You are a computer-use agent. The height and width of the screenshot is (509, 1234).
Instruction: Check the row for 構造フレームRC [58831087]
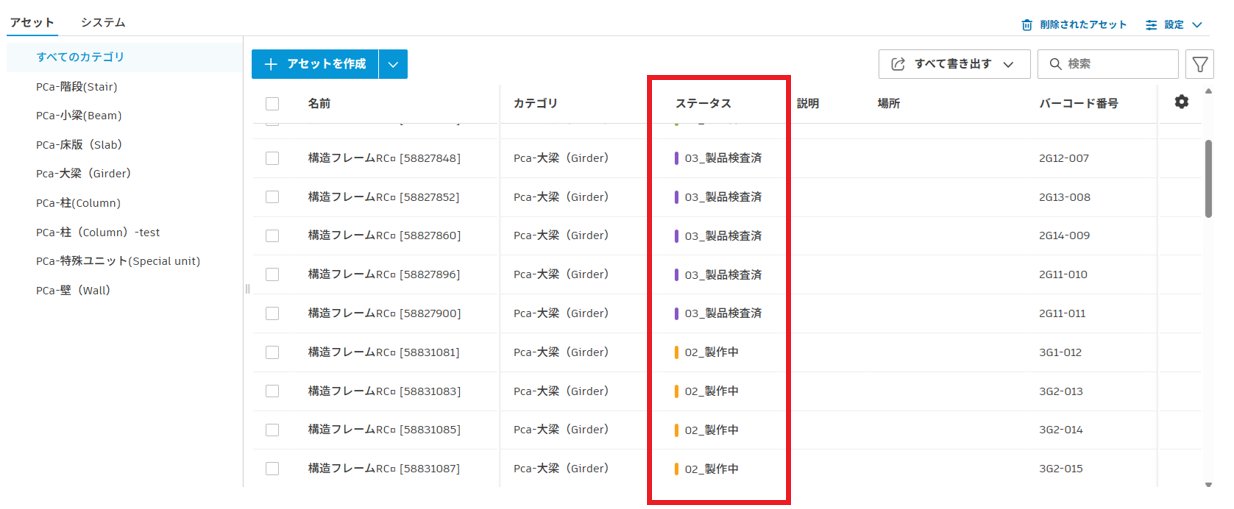pos(272,468)
